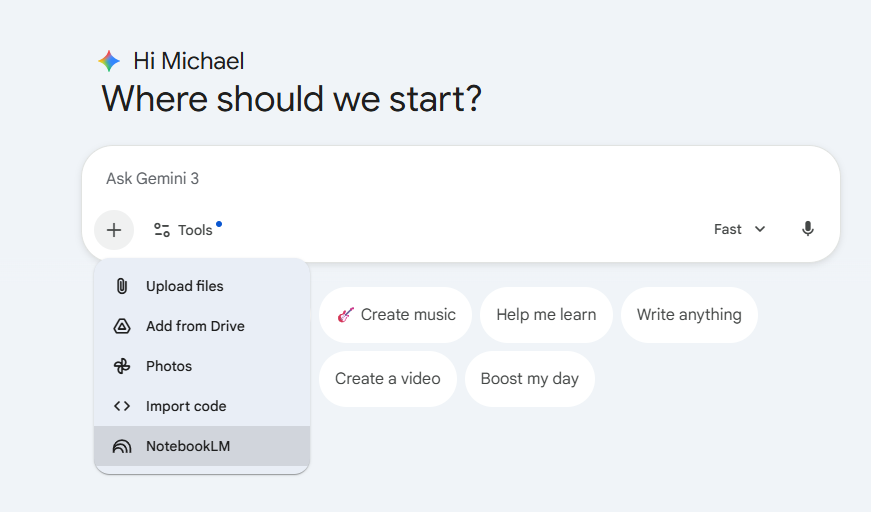Screen dimensions: 871x512
Task: Focus the Ask Gemini 3 prompt field
Action: pos(460,179)
